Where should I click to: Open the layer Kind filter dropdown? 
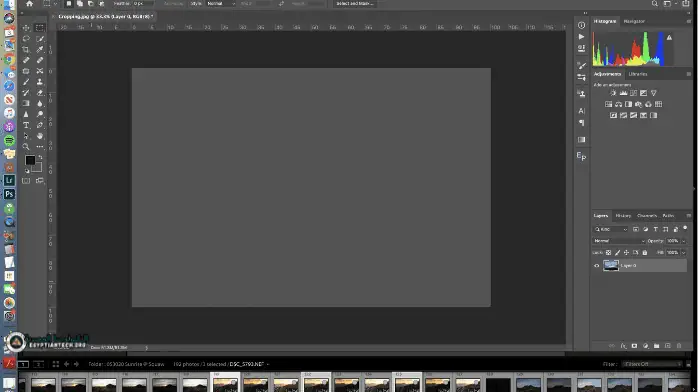click(x=611, y=229)
